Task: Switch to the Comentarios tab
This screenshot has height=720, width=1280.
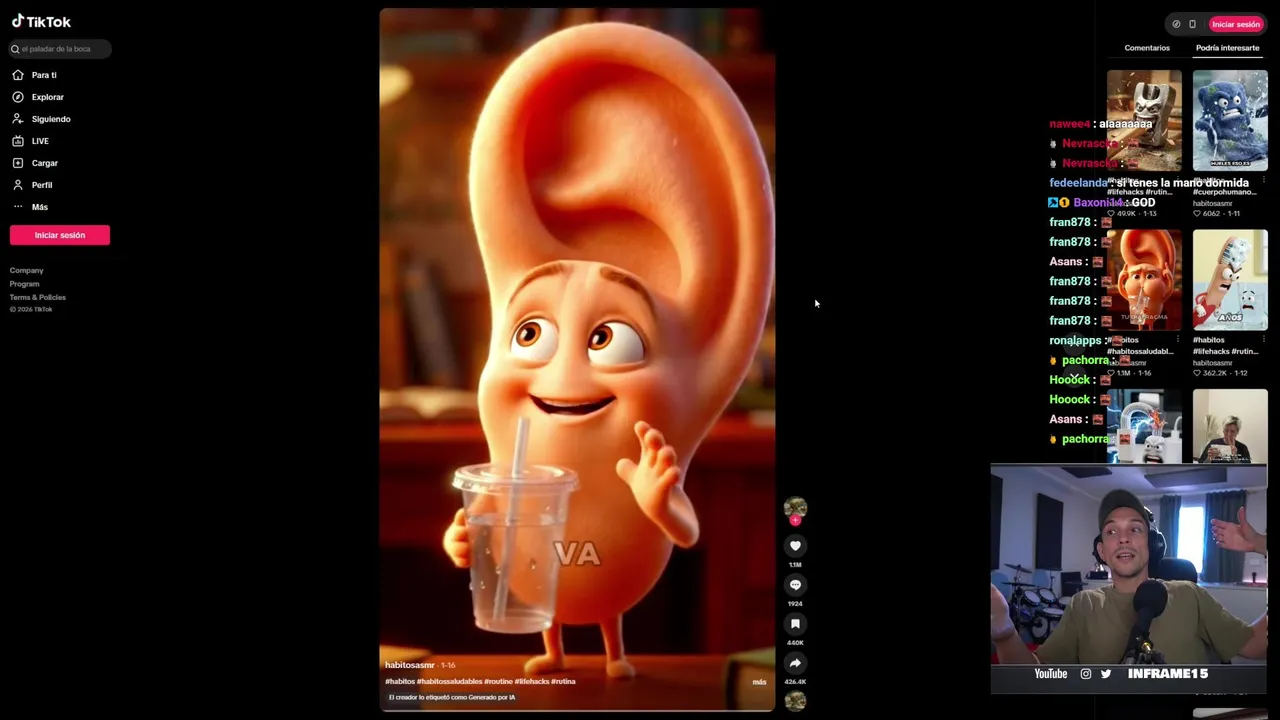Action: click(1147, 48)
